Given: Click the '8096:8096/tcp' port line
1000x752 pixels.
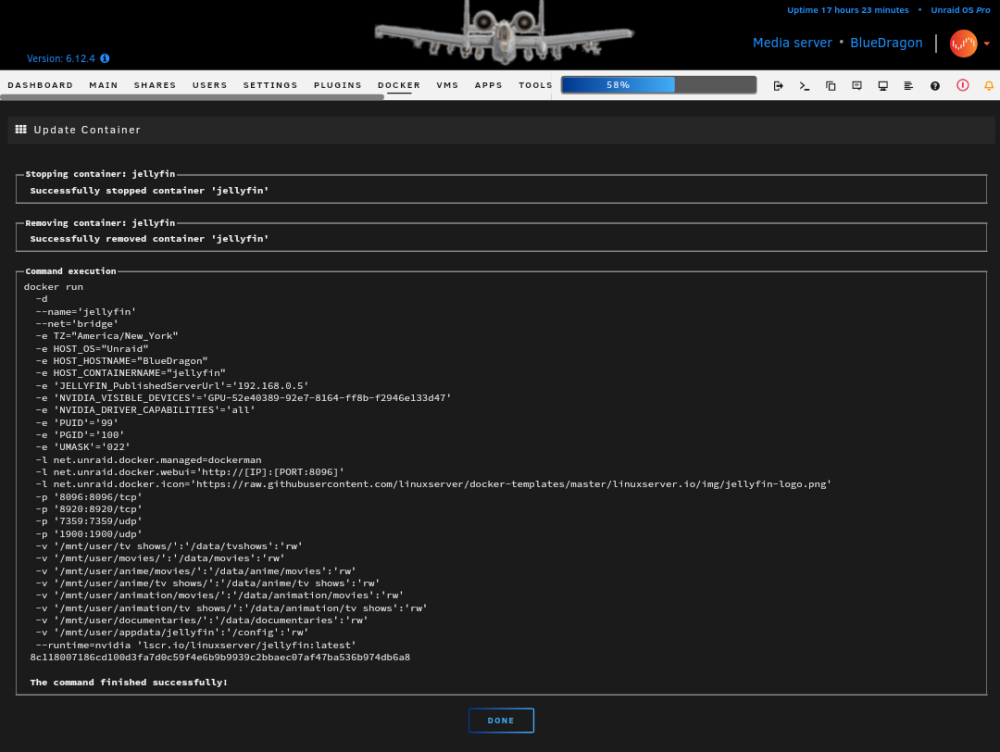Looking at the screenshot, I should click(x=89, y=497).
